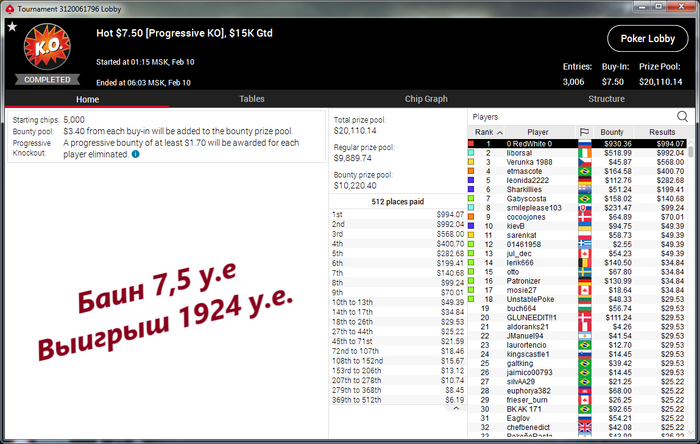Viewport: 700px width, 444px height.
Task: Click the favorite star icon
Action: tap(12, 27)
